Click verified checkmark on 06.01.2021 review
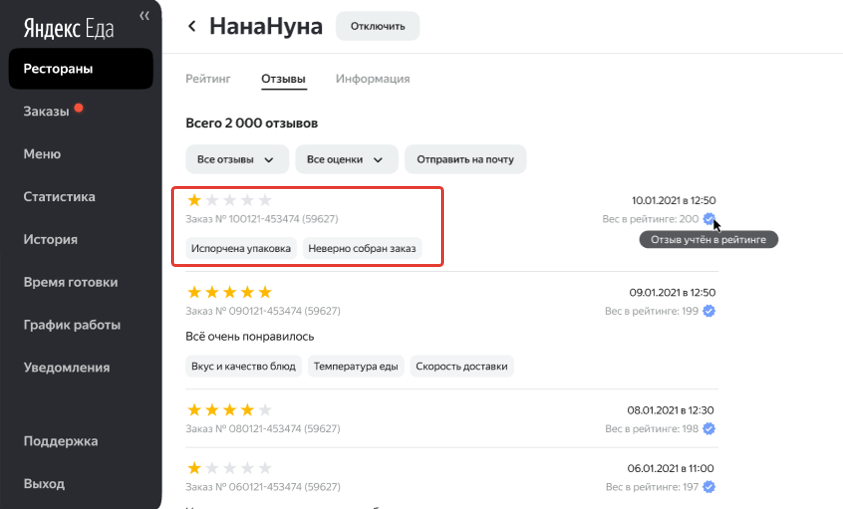The height and width of the screenshot is (509, 843). coord(708,487)
